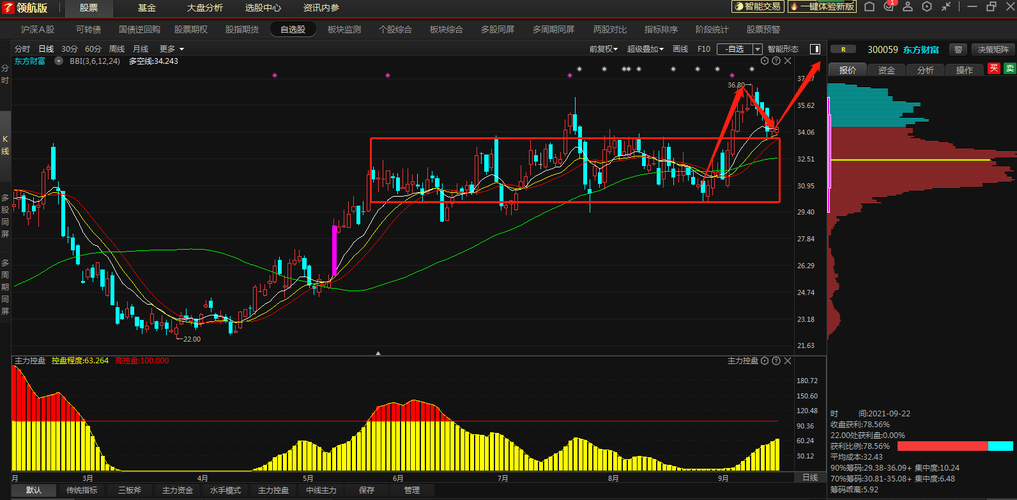
Task: Select the 30分 period
Action: coord(69,49)
